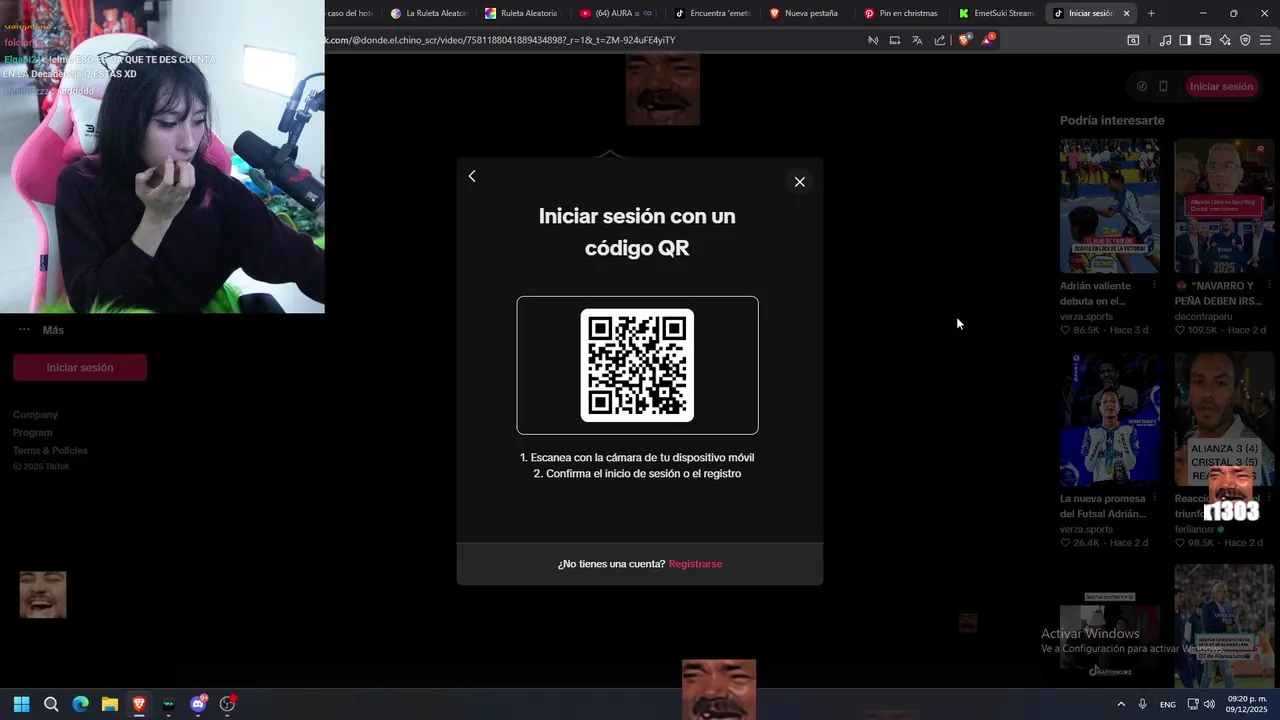The image size is (1280, 720).
Task: Open the Terms & Policies link
Action: coord(50,450)
